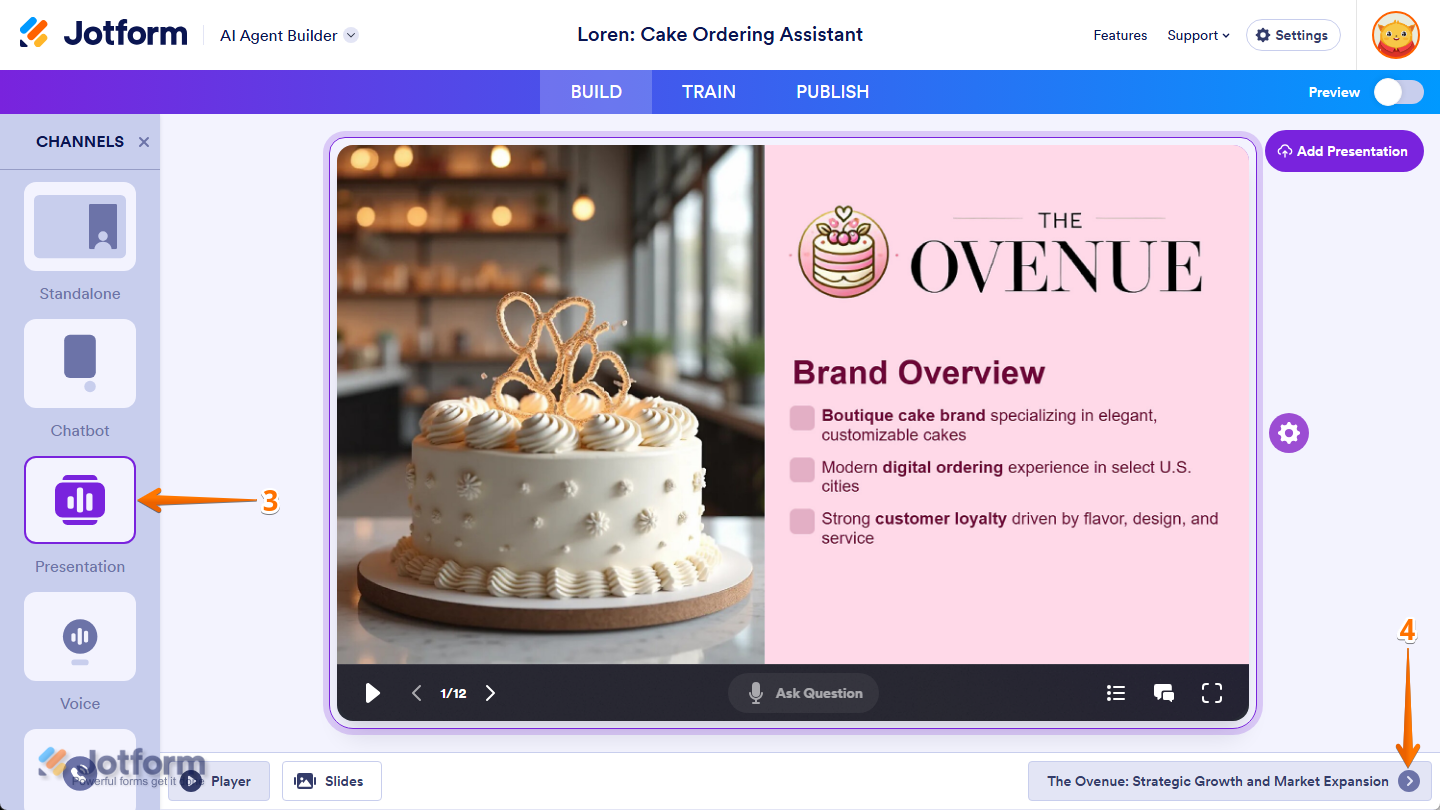Toggle the Preview switch
The image size is (1440, 810).
click(1398, 92)
